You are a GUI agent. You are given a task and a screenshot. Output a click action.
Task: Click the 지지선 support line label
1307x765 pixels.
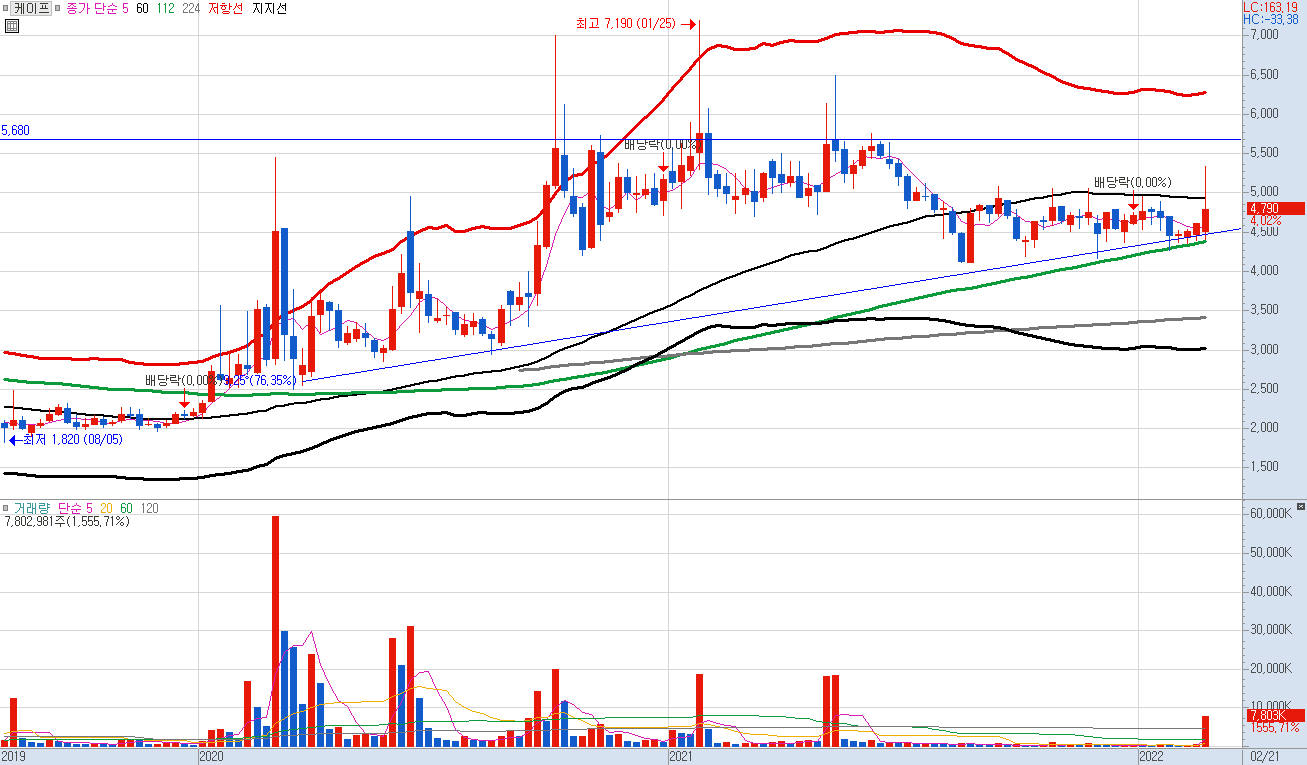269,8
